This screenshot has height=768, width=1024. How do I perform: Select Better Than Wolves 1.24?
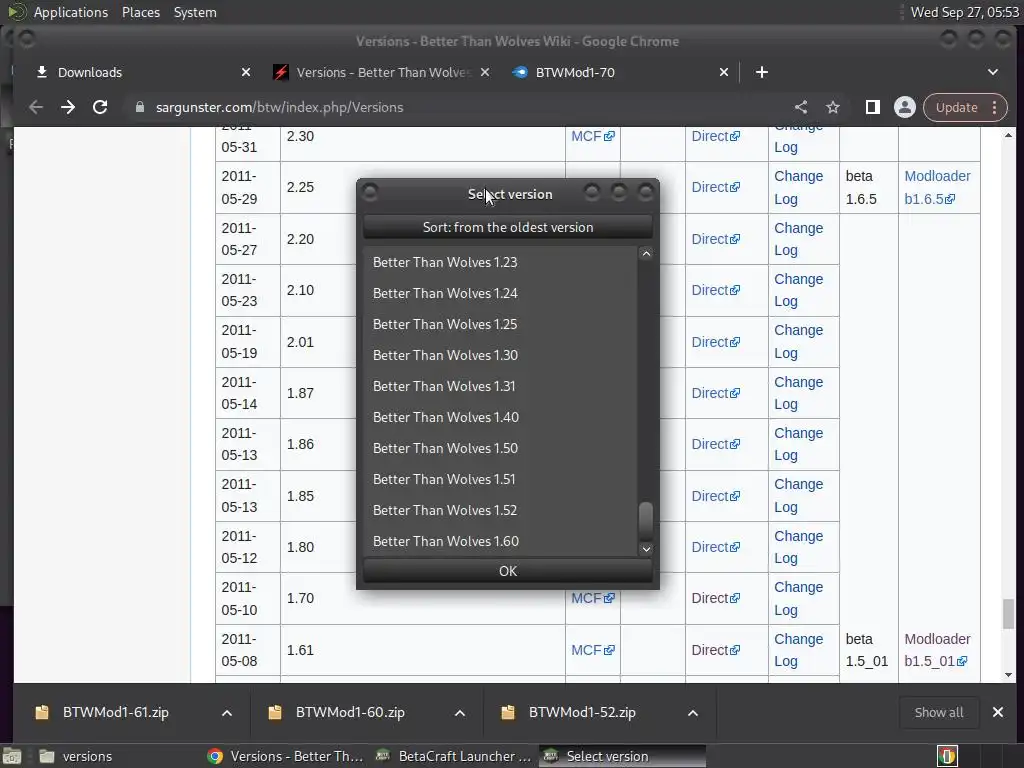(500, 293)
